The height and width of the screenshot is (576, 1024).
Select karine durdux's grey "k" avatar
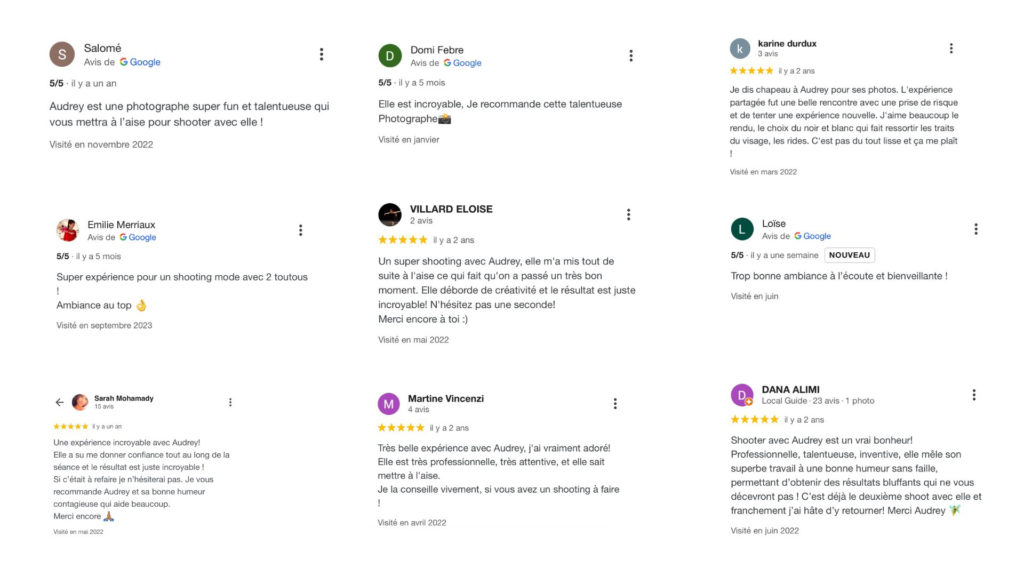(x=740, y=48)
